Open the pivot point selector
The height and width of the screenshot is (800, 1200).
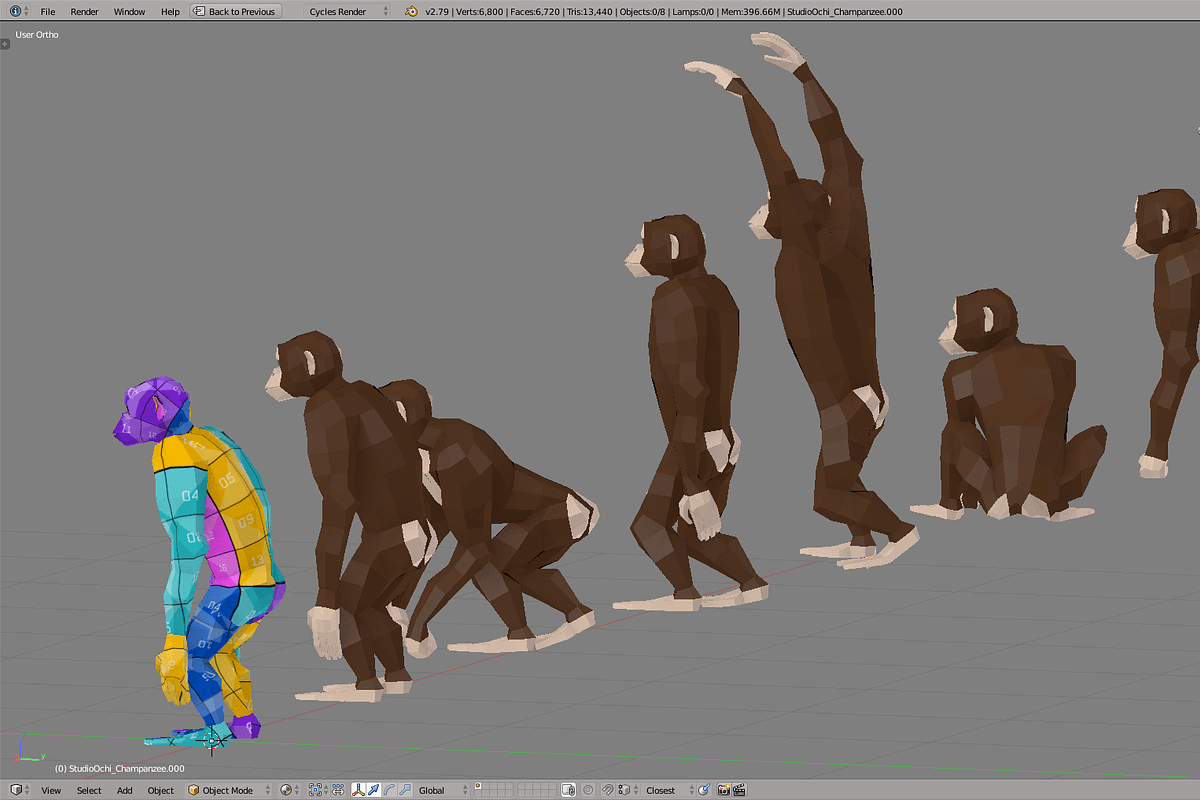pyautogui.click(x=318, y=790)
